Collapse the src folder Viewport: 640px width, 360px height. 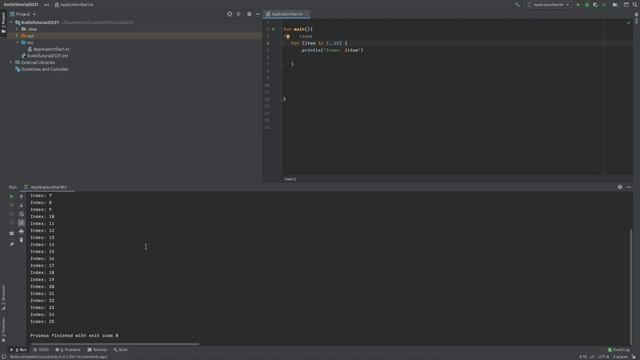point(17,42)
